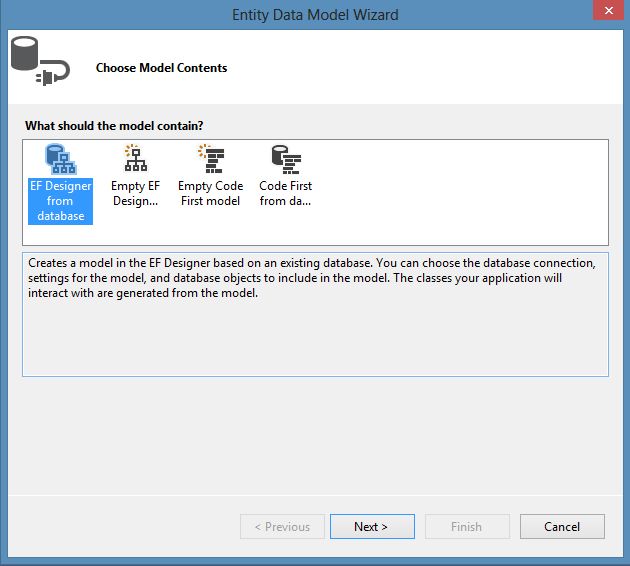Image resolution: width=630 pixels, height=566 pixels.
Task: Click the model description text box
Action: [x=315, y=314]
